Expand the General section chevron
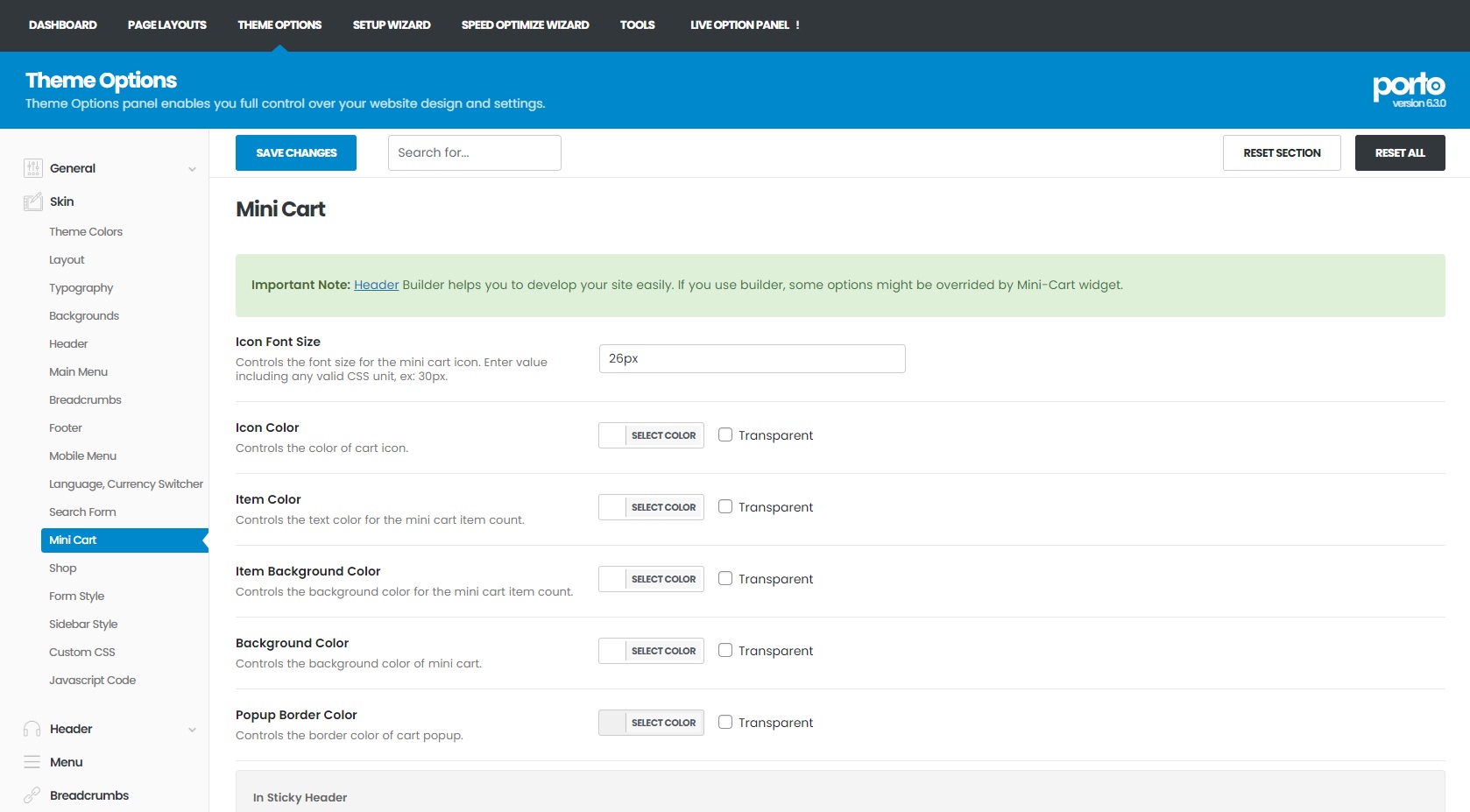This screenshot has height=812, width=1470. coord(192,169)
